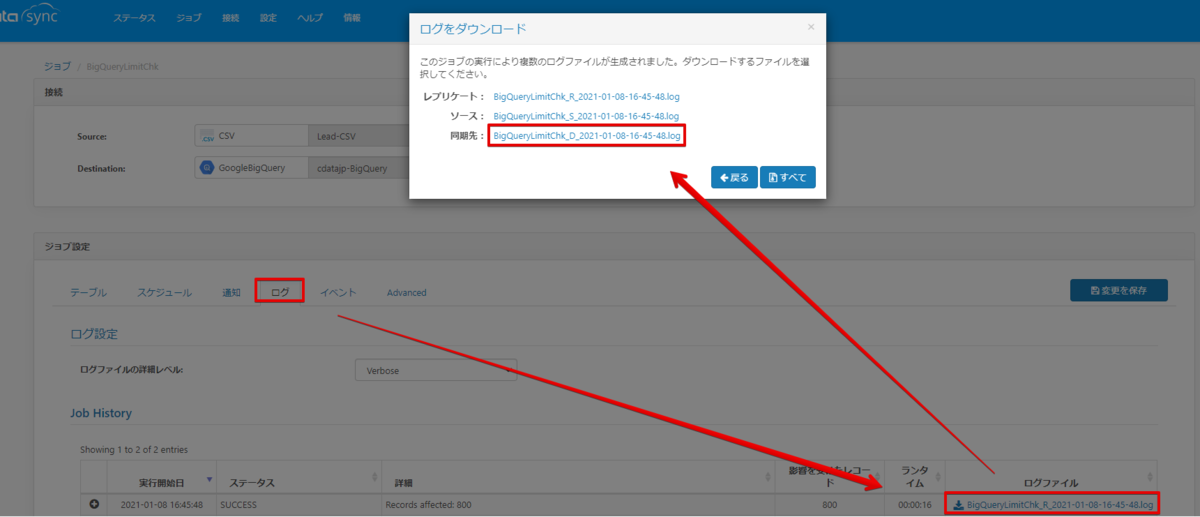
Task: Switch to the Advanced tab
Action: [406, 292]
